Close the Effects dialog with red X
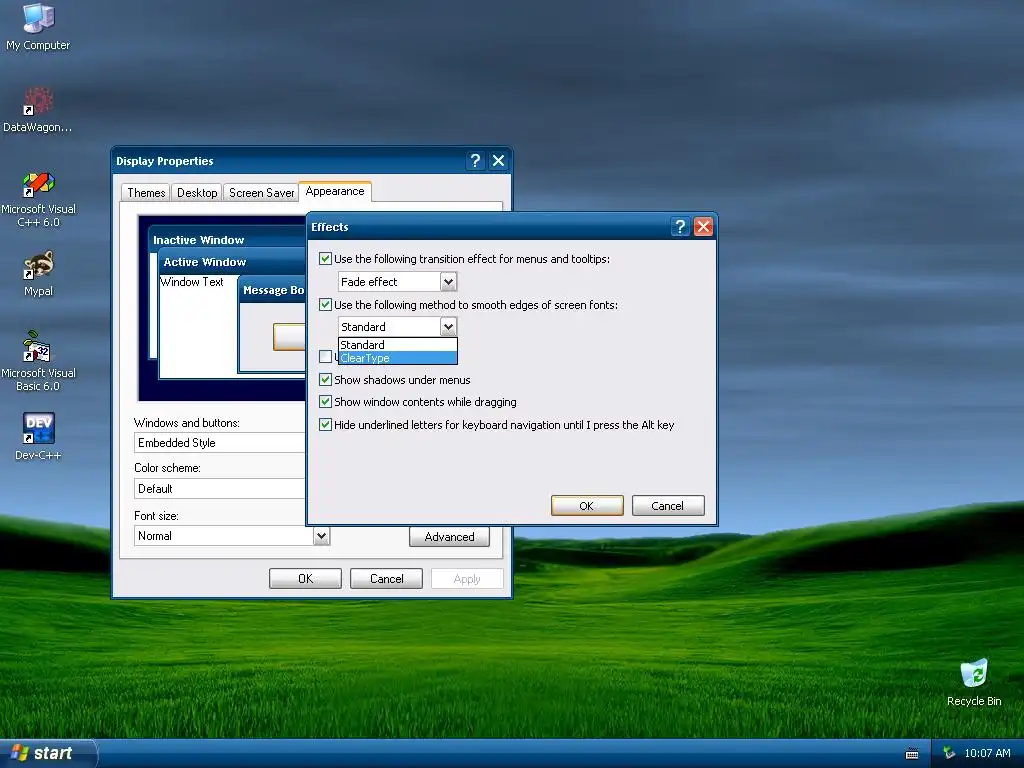Viewport: 1024px width, 768px height. point(703,227)
